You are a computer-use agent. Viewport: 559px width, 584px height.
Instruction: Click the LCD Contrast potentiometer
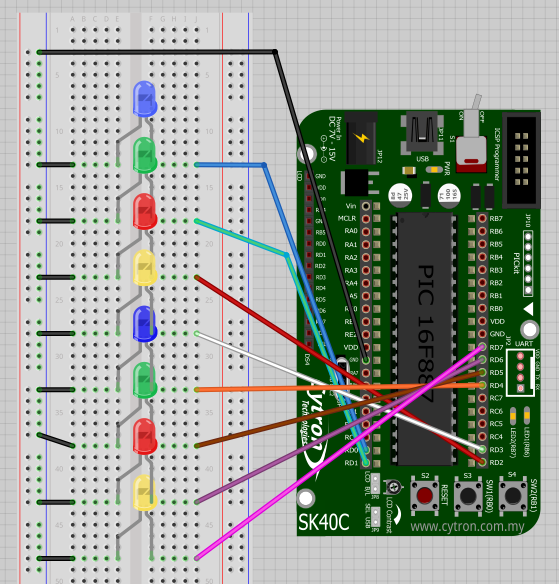(x=394, y=486)
